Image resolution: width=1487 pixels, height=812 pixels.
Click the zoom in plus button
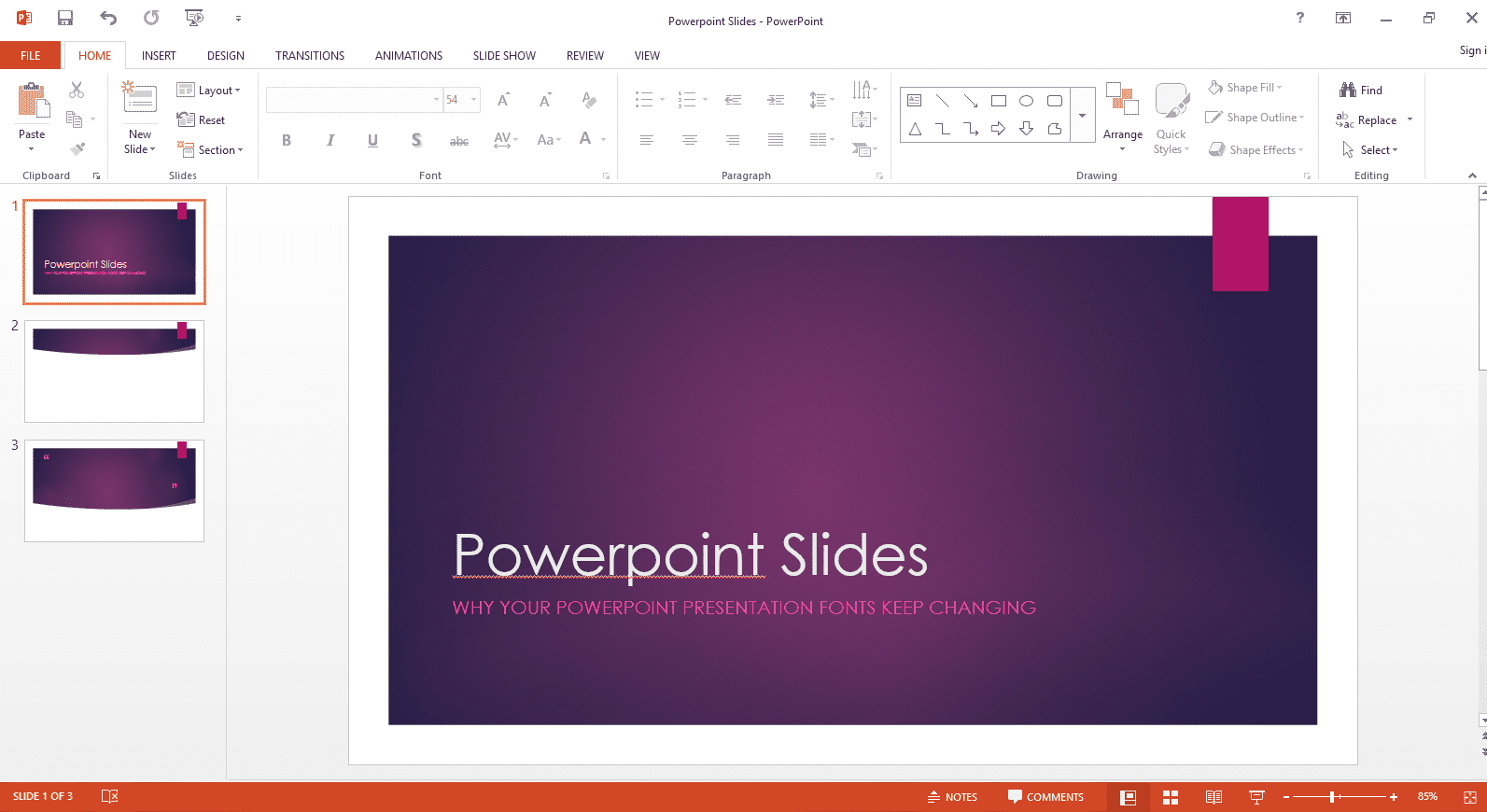pos(1394,797)
